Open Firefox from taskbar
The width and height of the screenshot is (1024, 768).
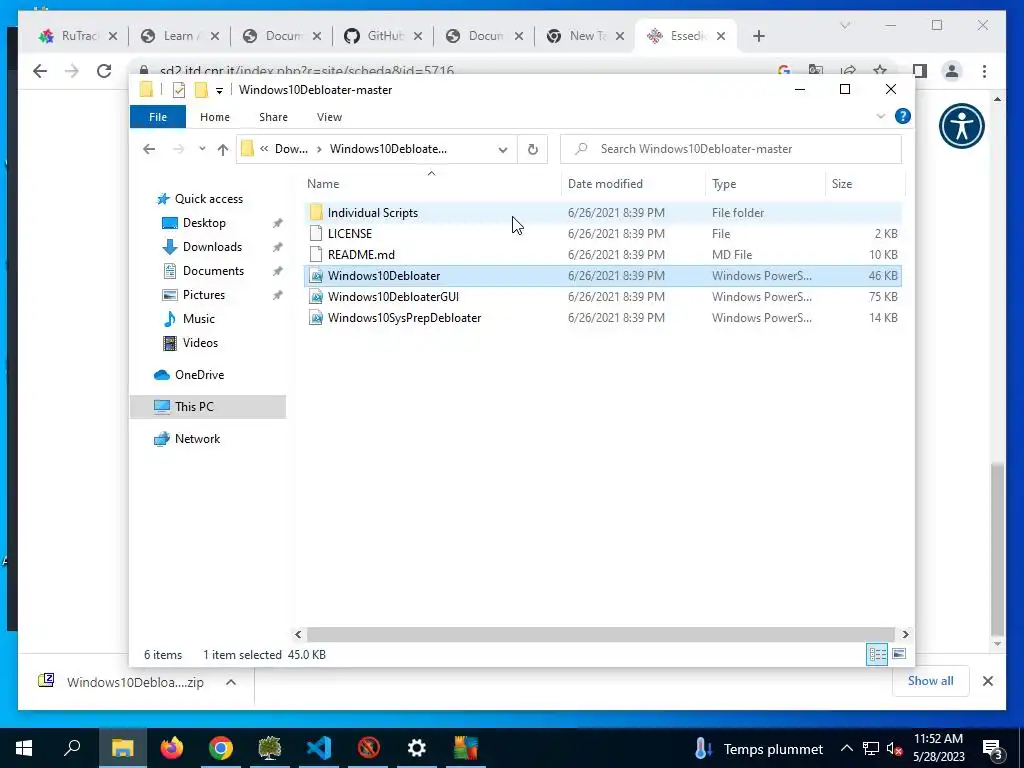tap(172, 748)
